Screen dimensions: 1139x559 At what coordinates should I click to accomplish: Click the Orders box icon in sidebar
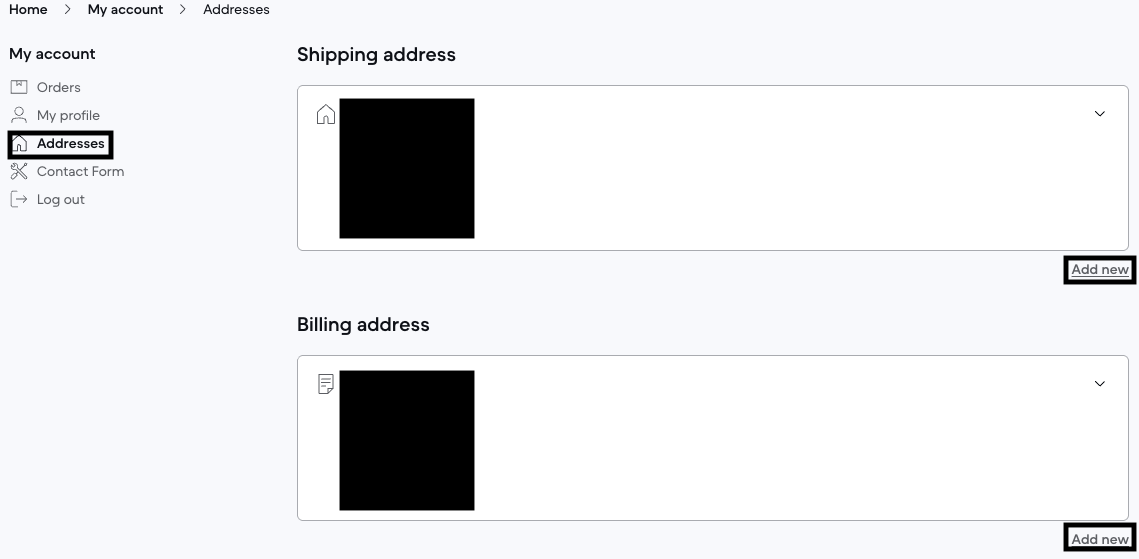tap(19, 87)
